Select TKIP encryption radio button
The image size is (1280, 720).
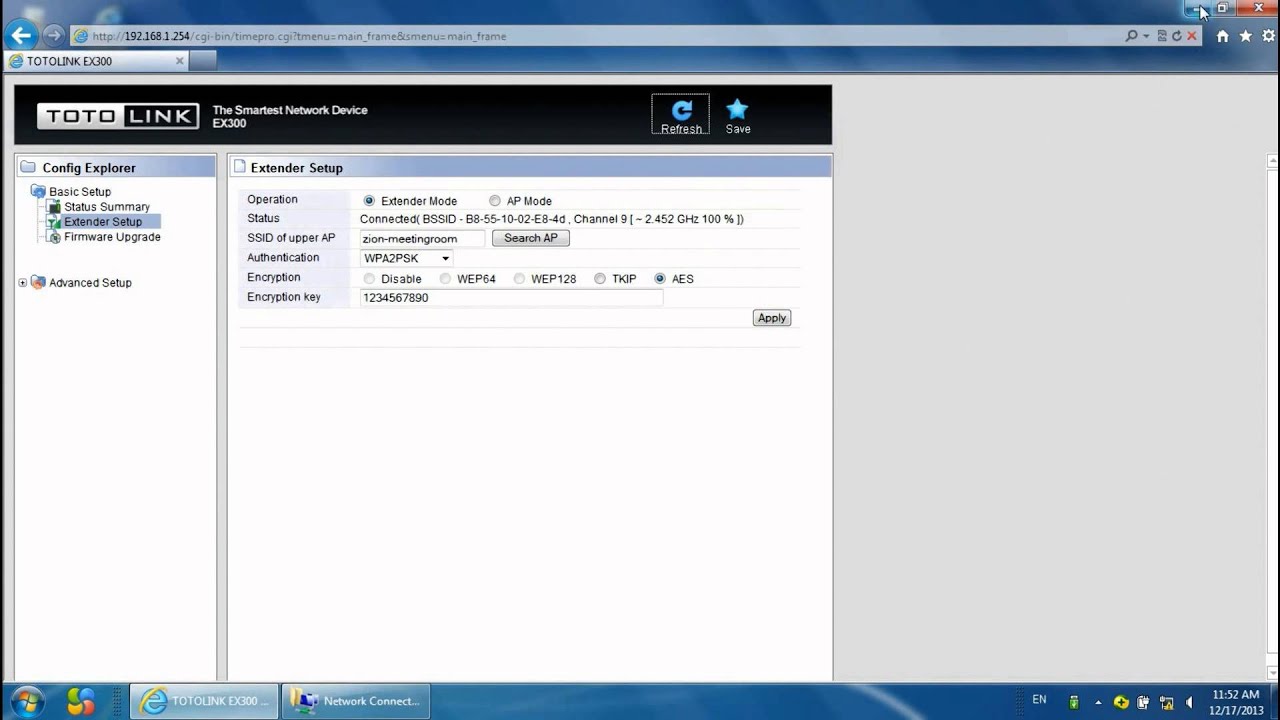(x=600, y=279)
